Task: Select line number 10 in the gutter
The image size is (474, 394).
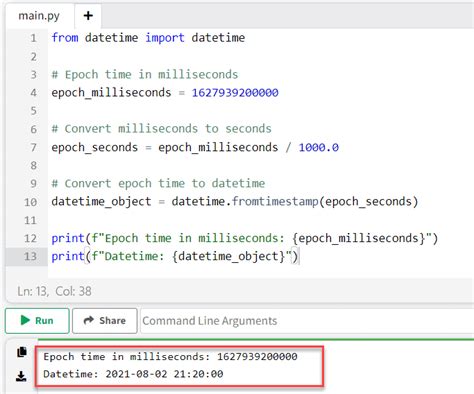Action: click(30, 202)
